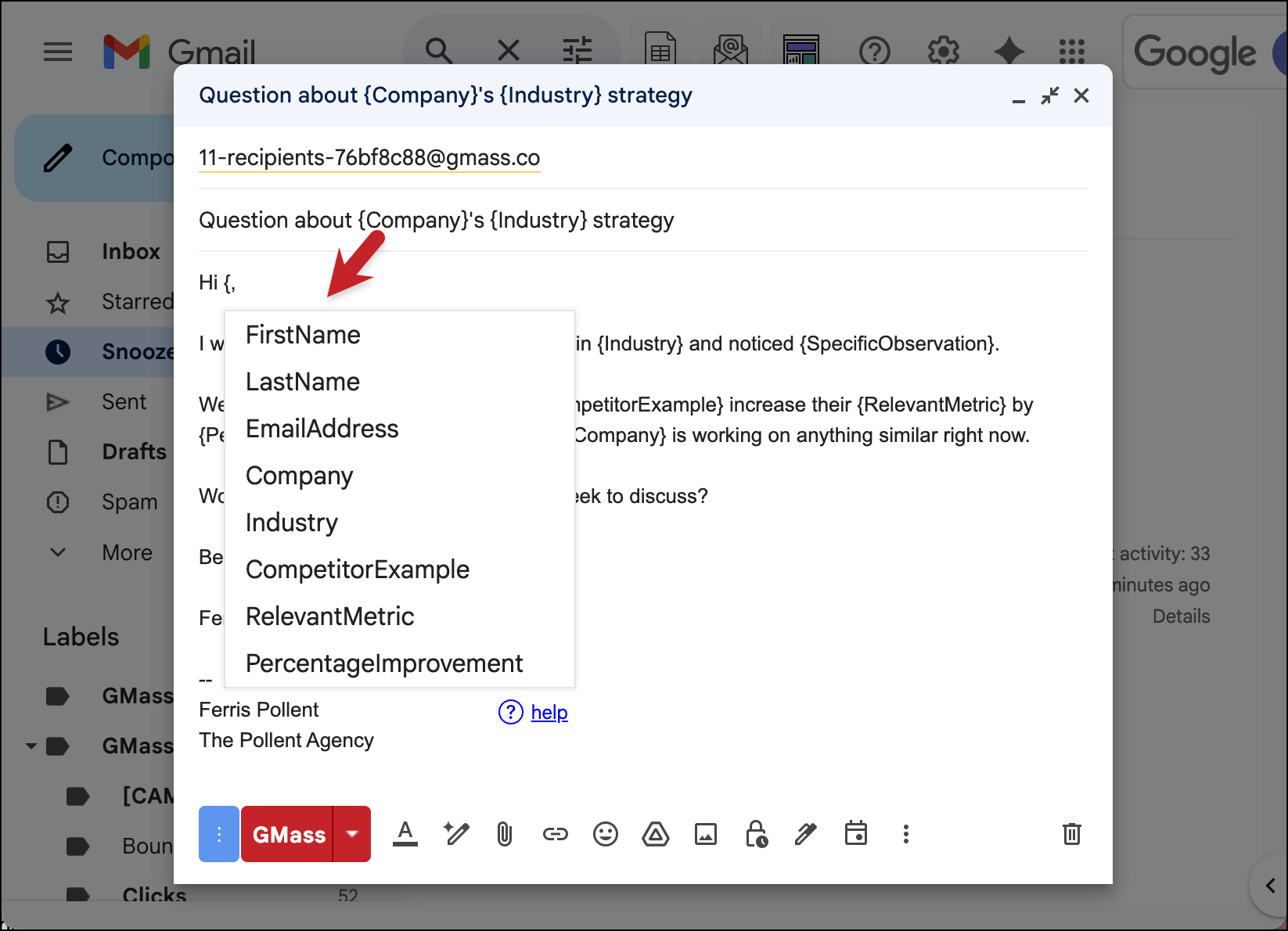Open search filter options sliders icon
This screenshot has width=1288, height=931.
click(577, 52)
